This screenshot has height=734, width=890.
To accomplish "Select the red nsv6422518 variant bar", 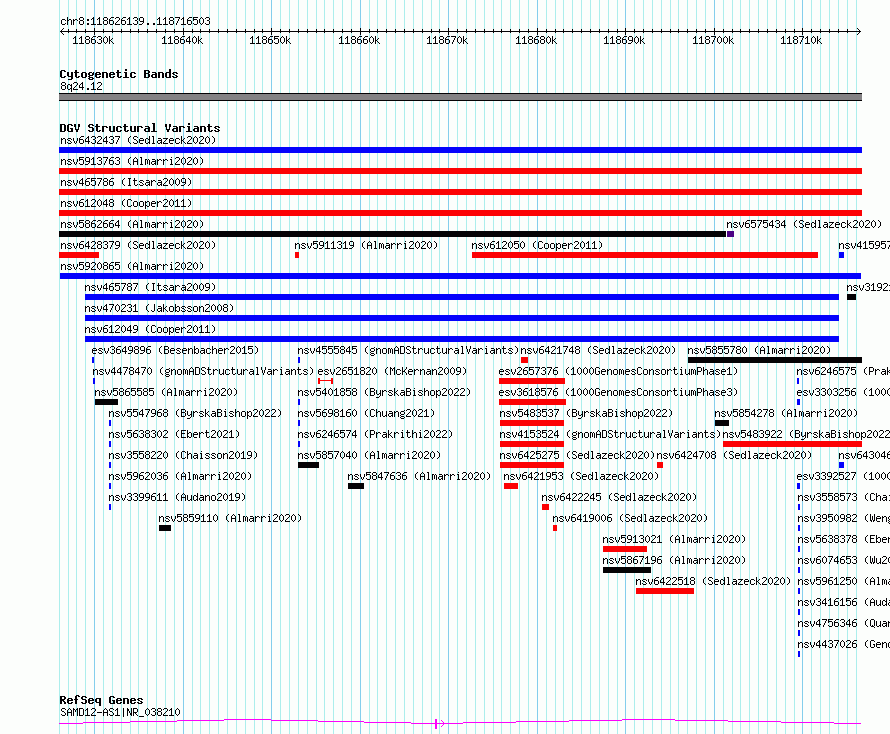I will coord(665,591).
